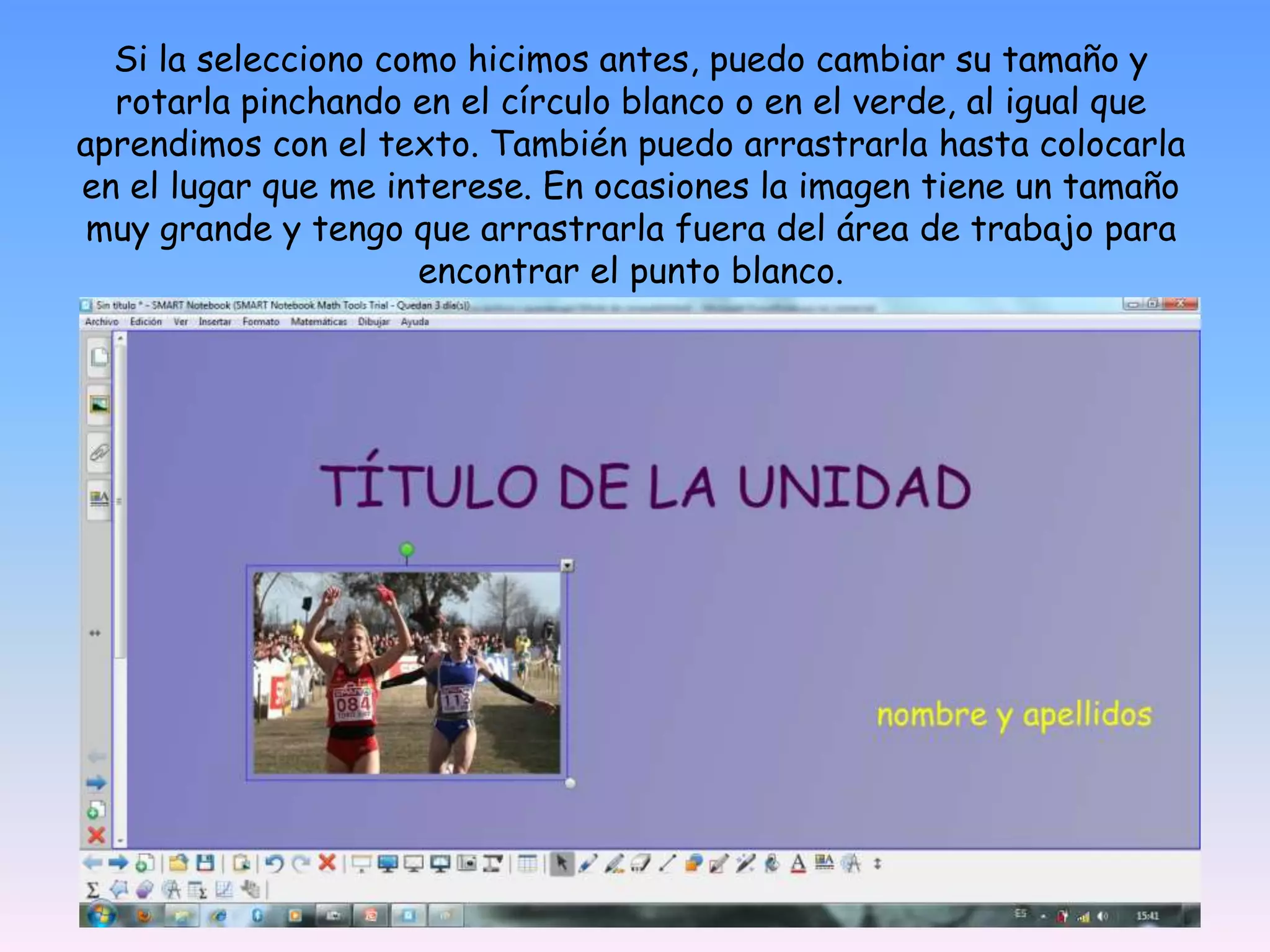Click Add Page in bottom toolbar
1270x952 pixels.
144,863
